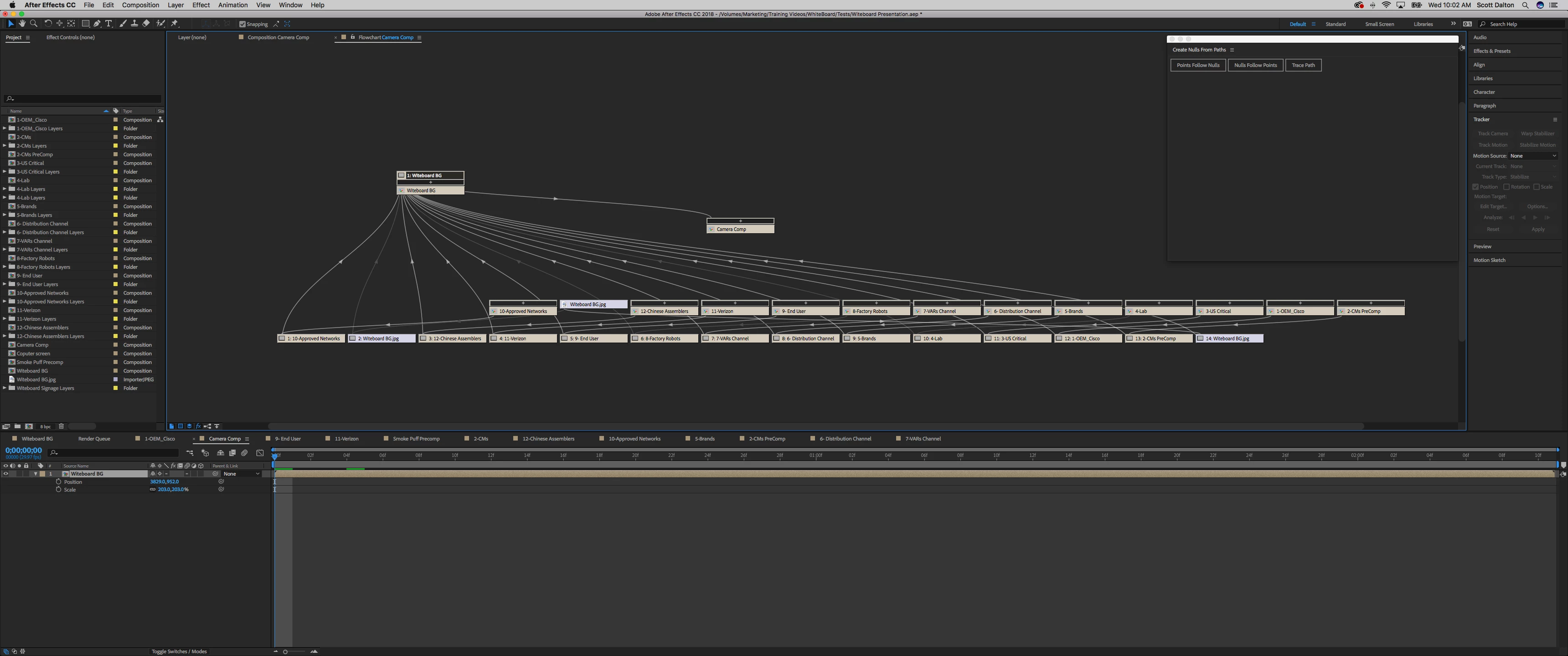The height and width of the screenshot is (656, 1568).
Task: Open the Animation menu
Action: tap(232, 5)
